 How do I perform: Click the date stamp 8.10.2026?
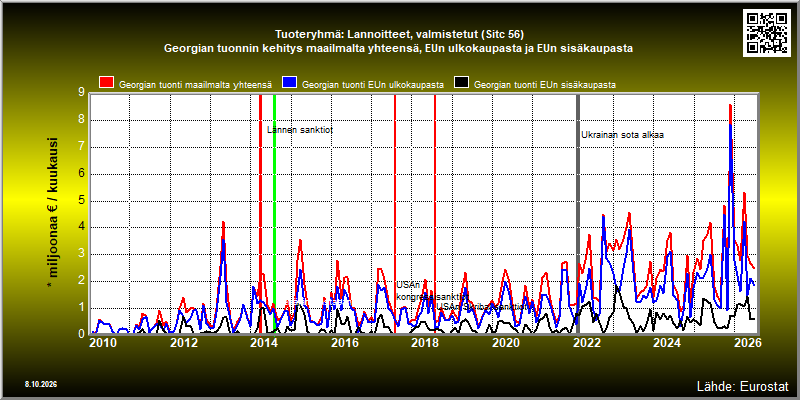(x=40, y=384)
